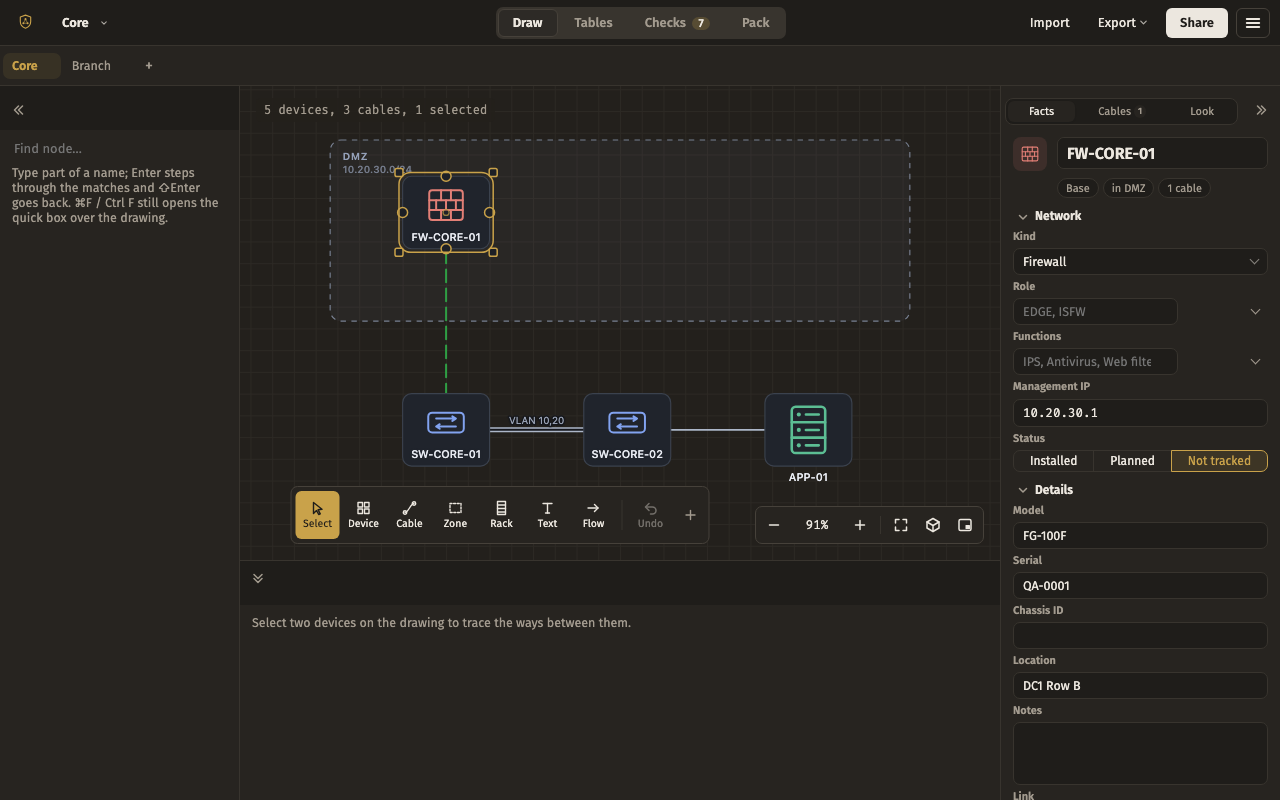
Task: Click the APP-01 server device
Action: pyautogui.click(x=808, y=430)
